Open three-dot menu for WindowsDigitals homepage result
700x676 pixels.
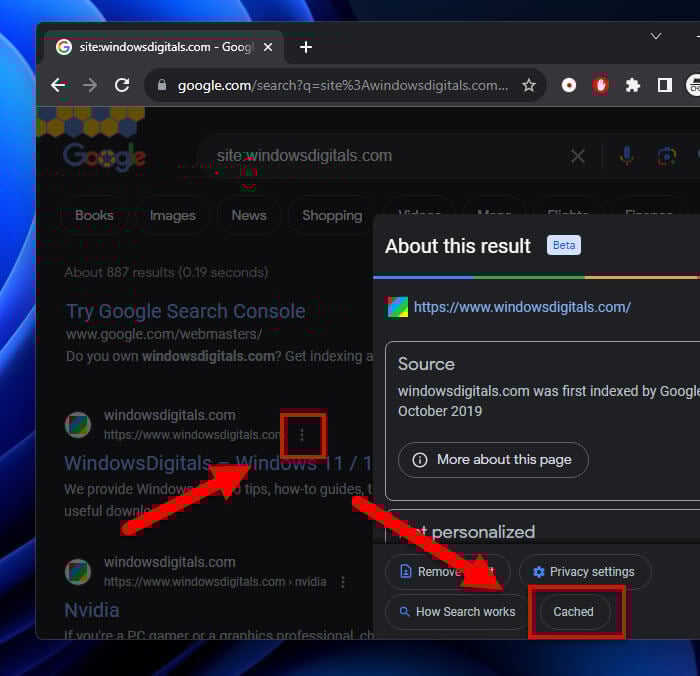click(x=302, y=435)
